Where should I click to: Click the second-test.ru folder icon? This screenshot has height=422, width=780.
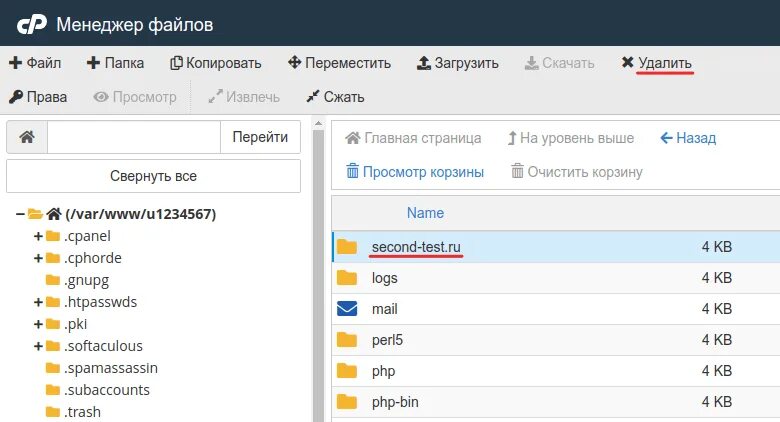347,247
